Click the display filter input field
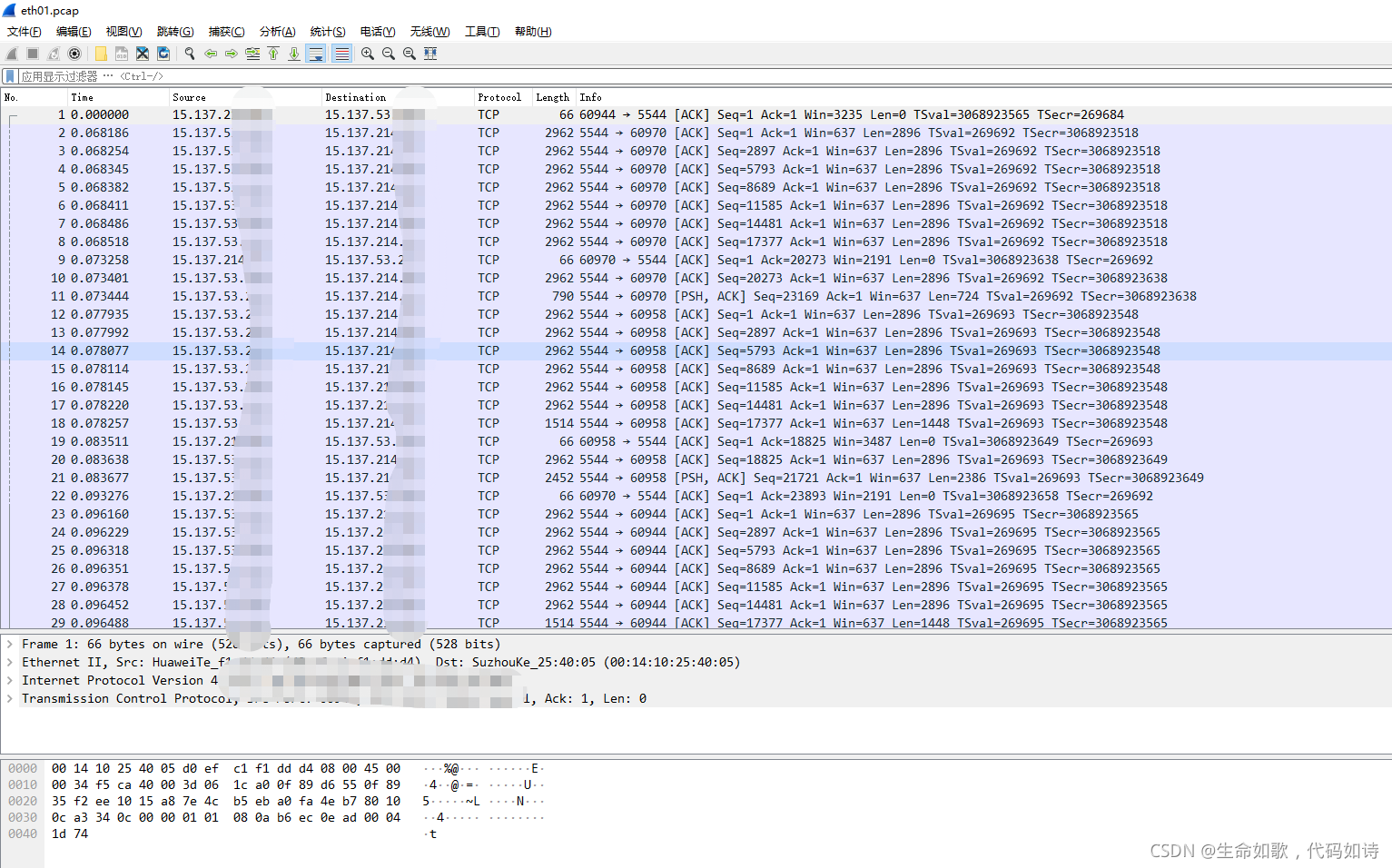 705,76
